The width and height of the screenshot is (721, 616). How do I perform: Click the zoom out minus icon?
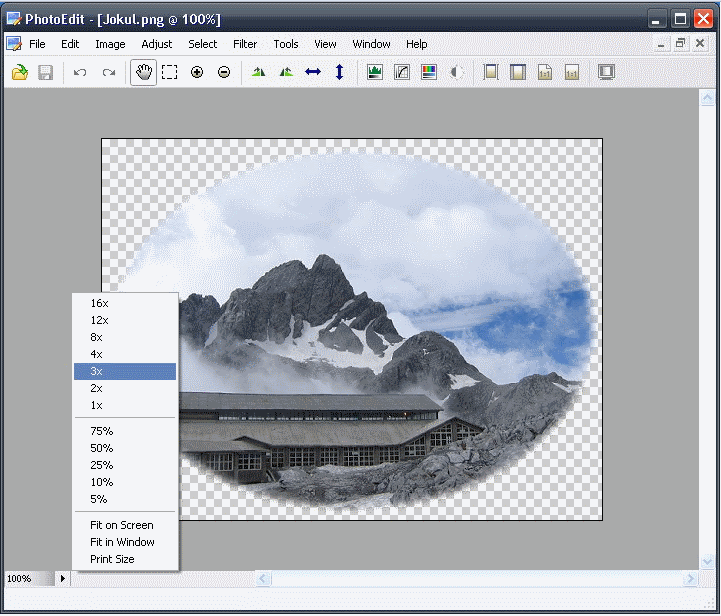click(x=224, y=72)
